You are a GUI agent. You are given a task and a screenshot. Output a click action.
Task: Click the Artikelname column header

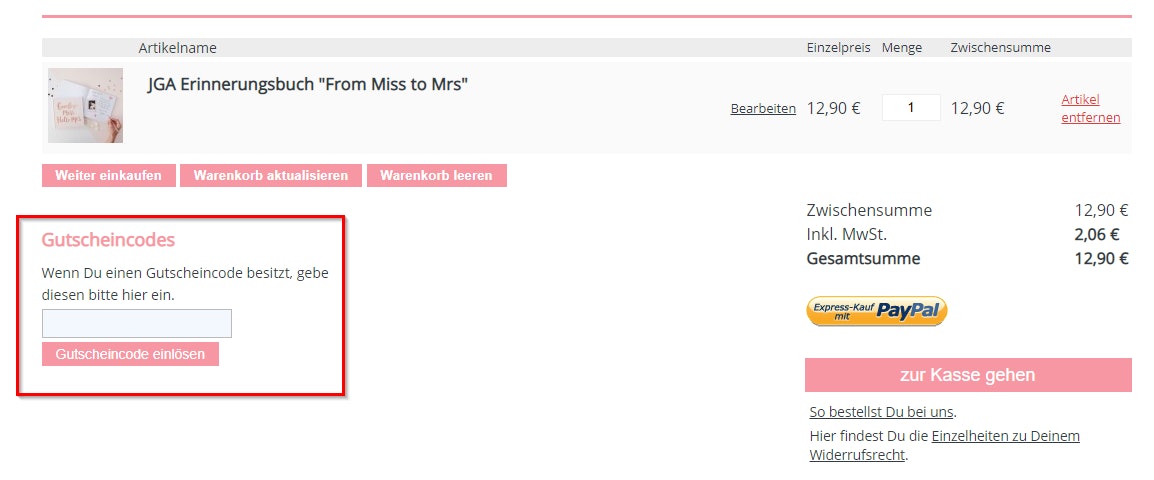coord(177,48)
